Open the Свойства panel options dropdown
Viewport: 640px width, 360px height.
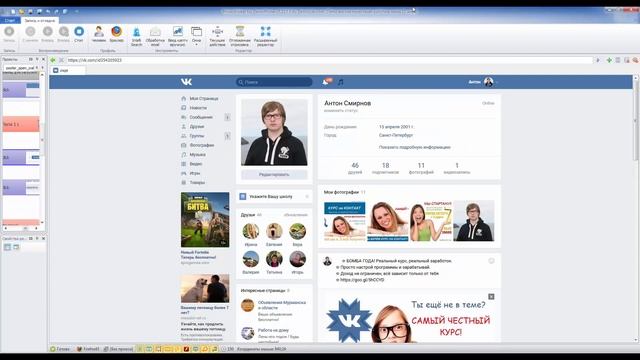point(31,238)
